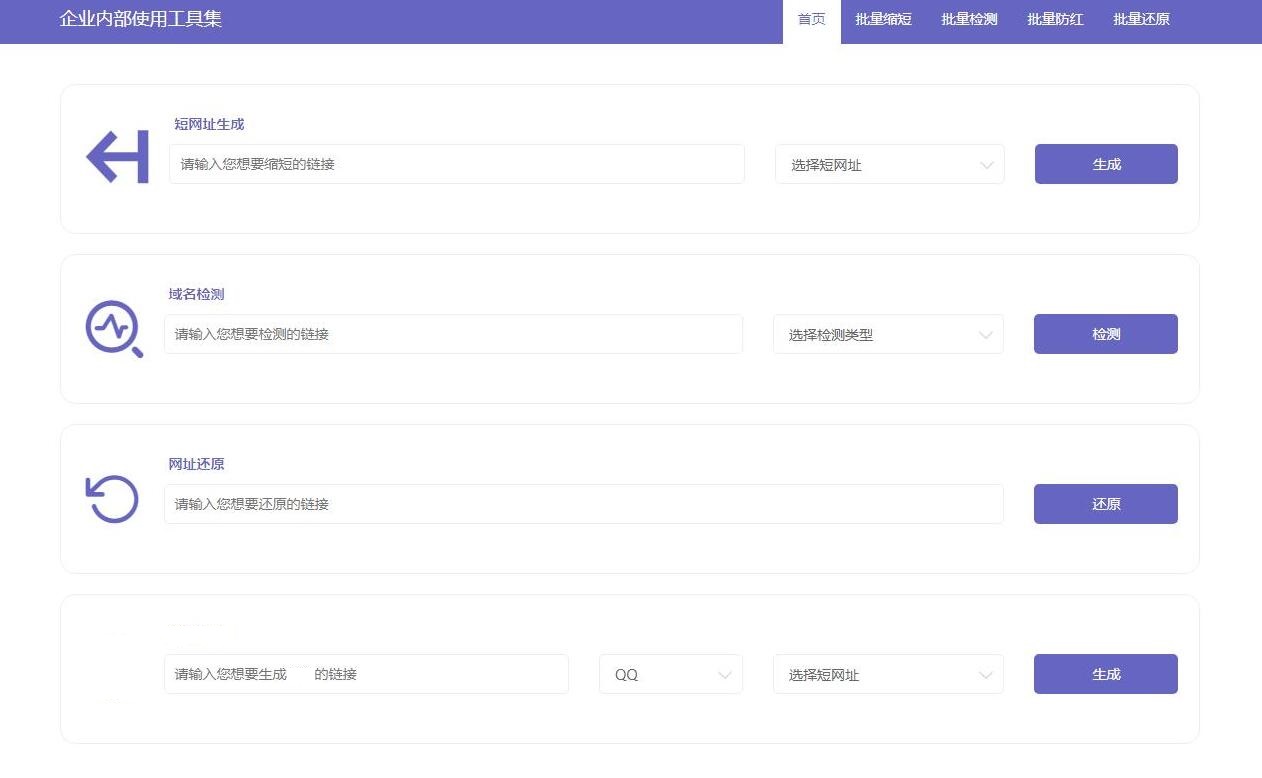Viewport: 1262px width, 778px height.
Task: Expand the QQ platform dropdown
Action: [x=670, y=675]
